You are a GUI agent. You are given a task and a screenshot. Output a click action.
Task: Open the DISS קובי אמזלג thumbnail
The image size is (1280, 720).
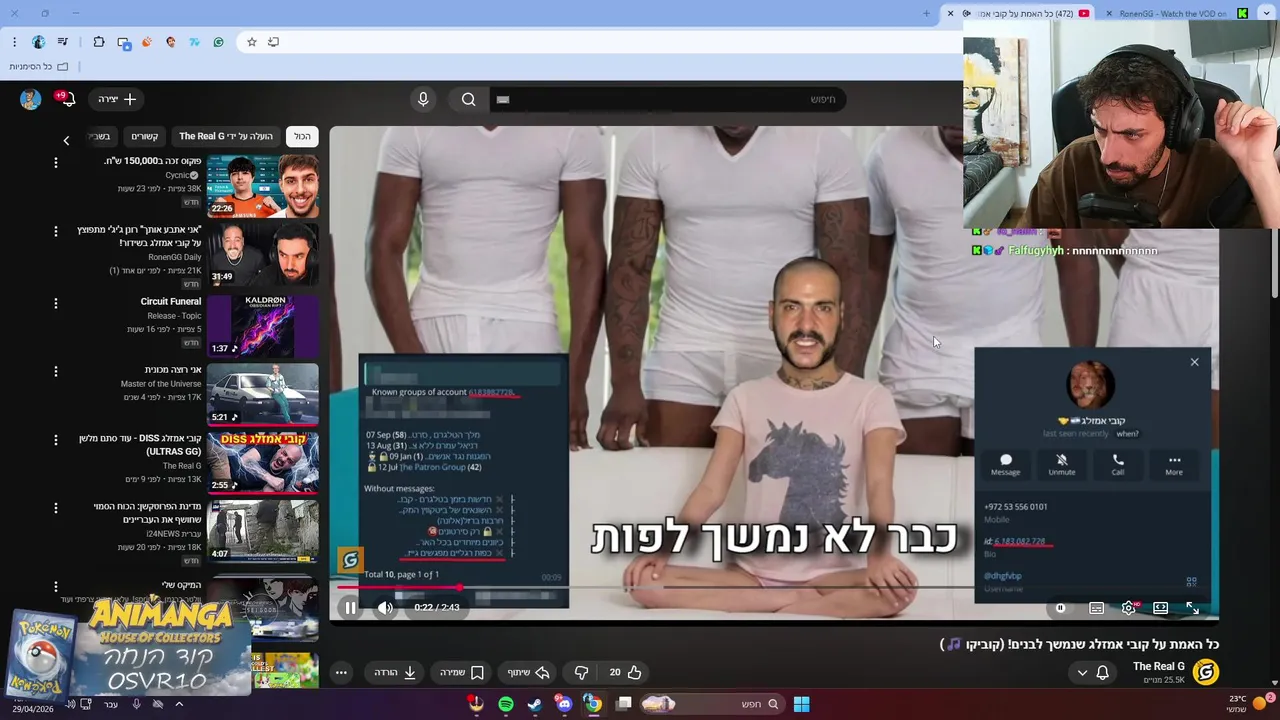(263, 462)
